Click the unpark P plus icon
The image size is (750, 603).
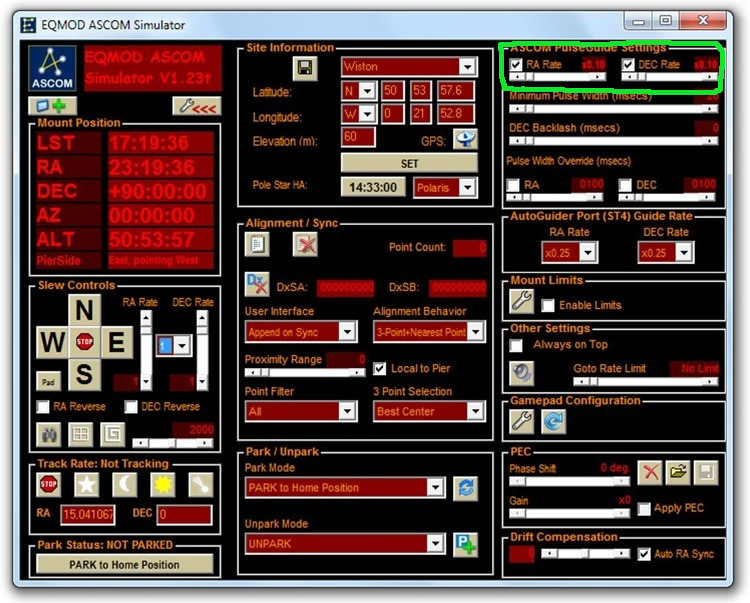point(465,545)
